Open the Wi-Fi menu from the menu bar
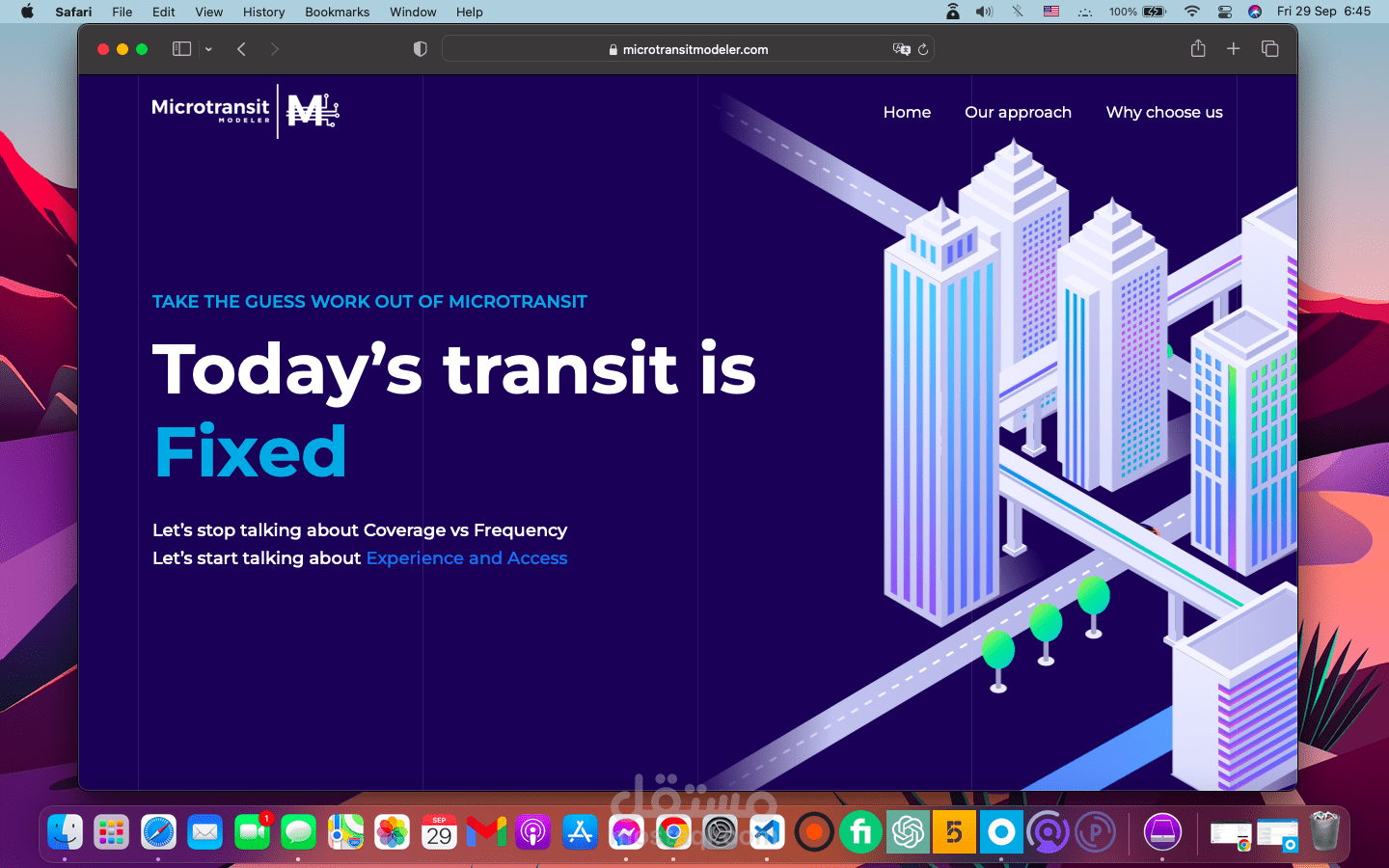 1191,12
